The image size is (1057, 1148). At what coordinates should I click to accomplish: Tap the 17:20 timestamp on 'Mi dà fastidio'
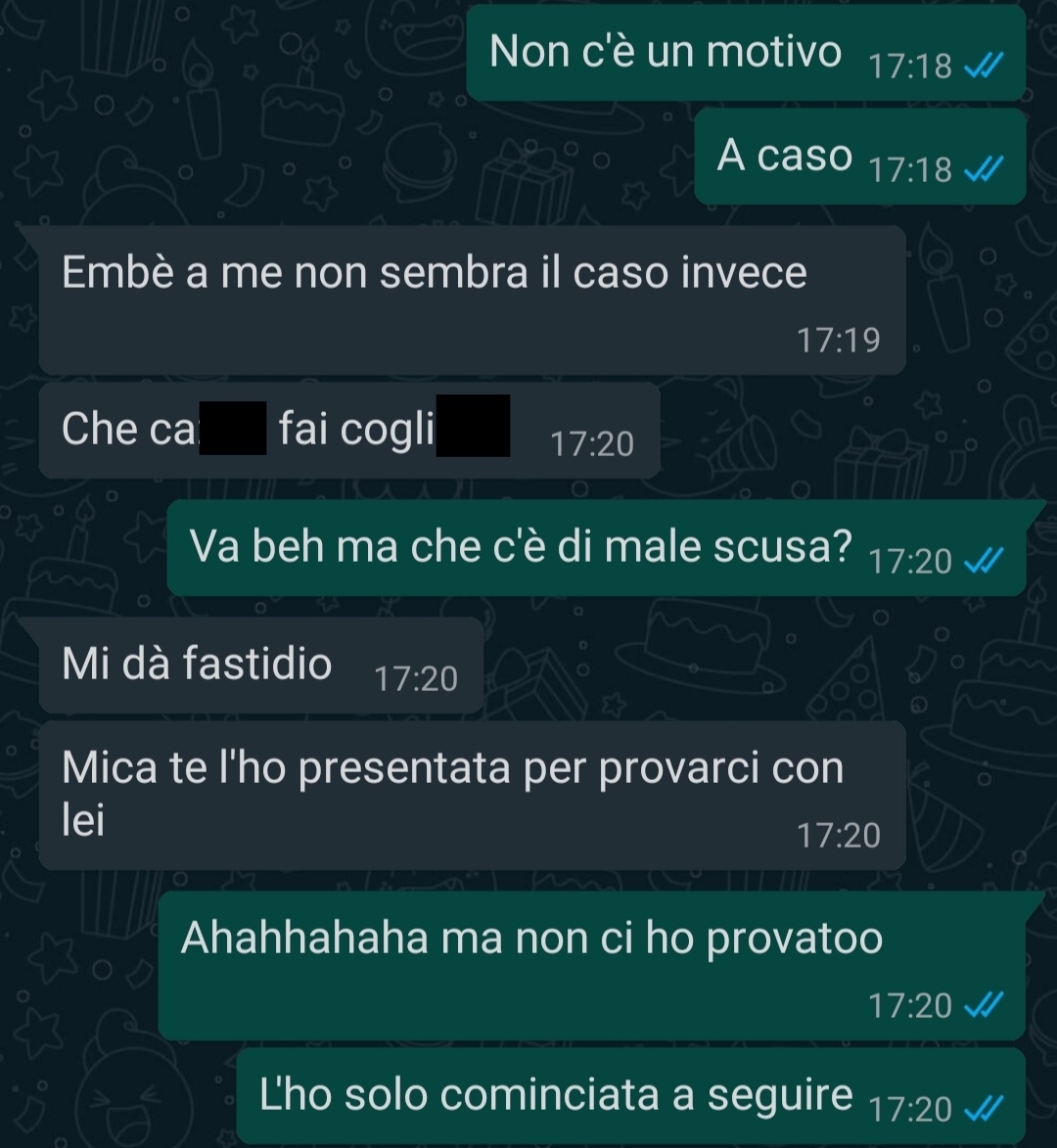[x=416, y=679]
